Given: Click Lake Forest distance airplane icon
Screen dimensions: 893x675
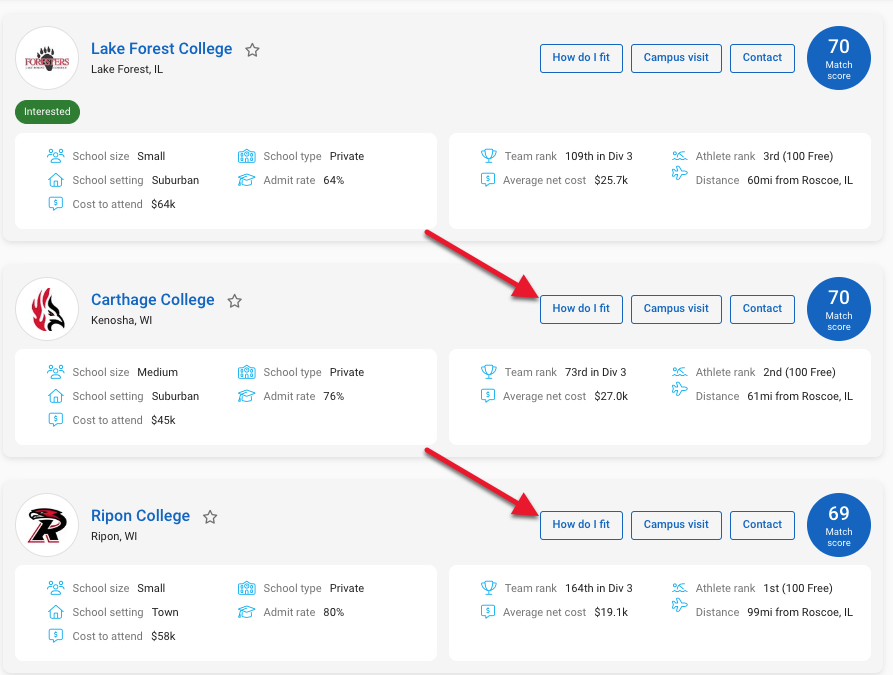Looking at the screenshot, I should (x=679, y=173).
